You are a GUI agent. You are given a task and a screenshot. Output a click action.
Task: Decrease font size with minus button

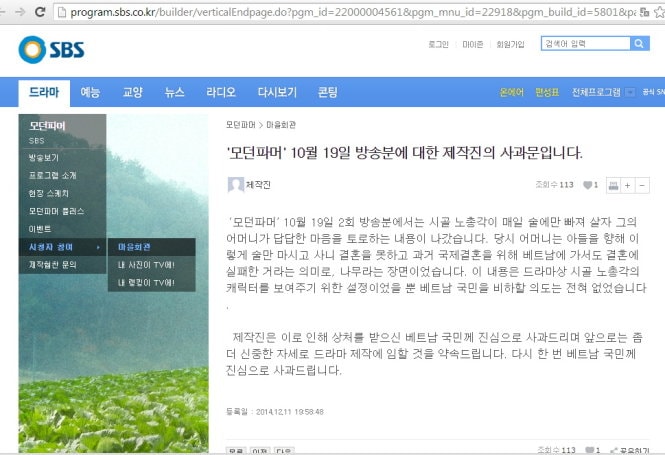tap(642, 185)
